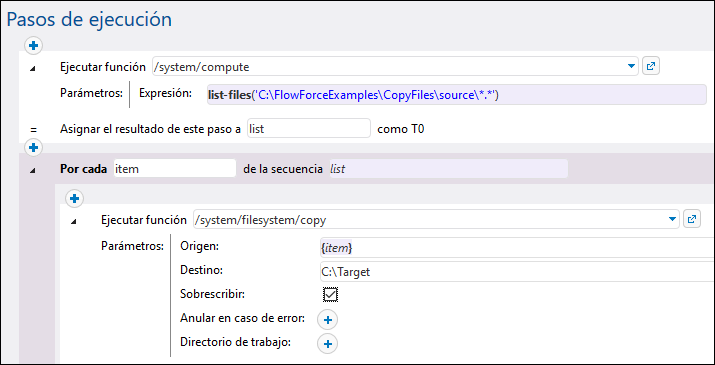Screen dimensions: 715x365
Task: Collapse the /system/filesystem/copy step
Action: tap(73, 221)
